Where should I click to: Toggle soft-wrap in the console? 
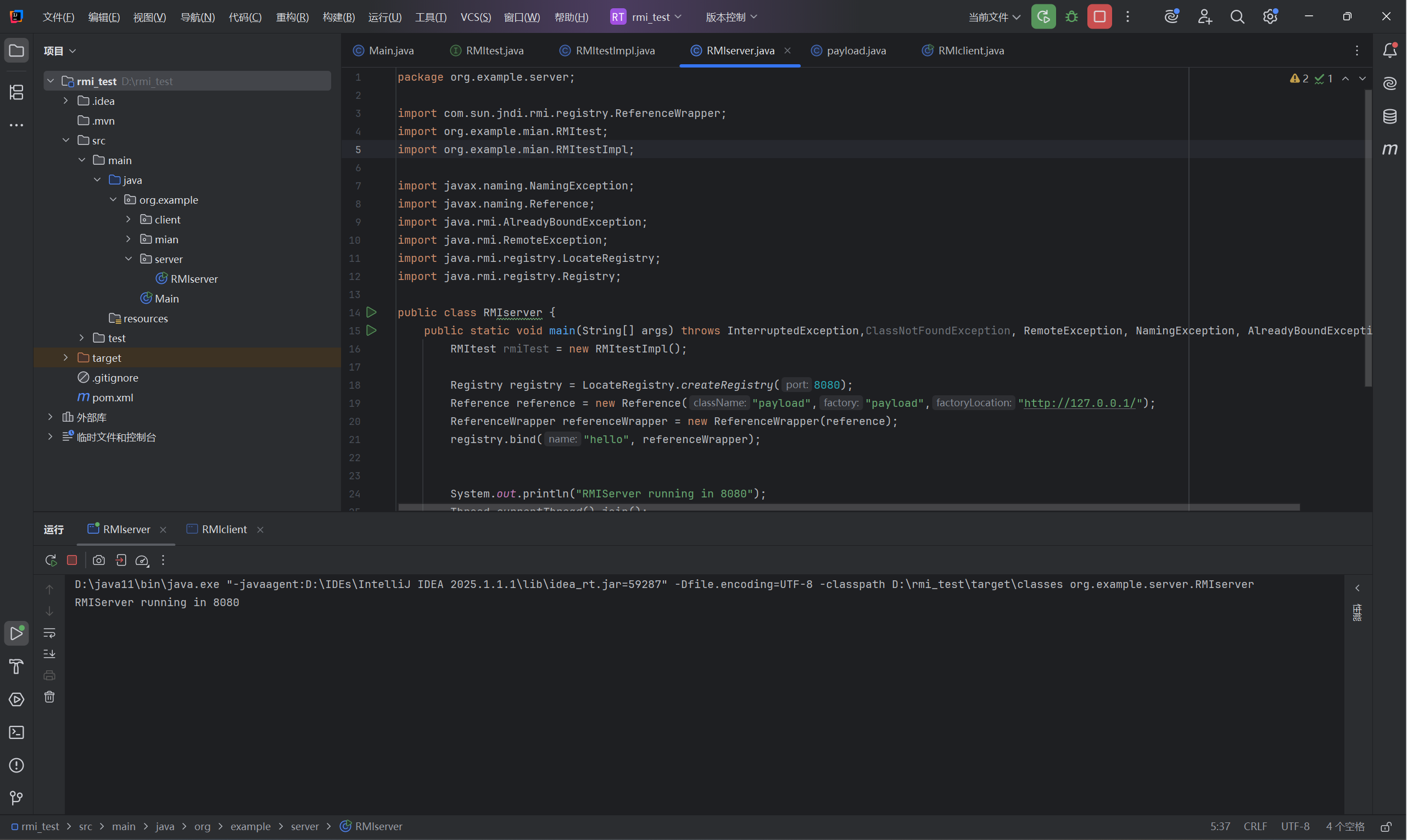point(49,633)
